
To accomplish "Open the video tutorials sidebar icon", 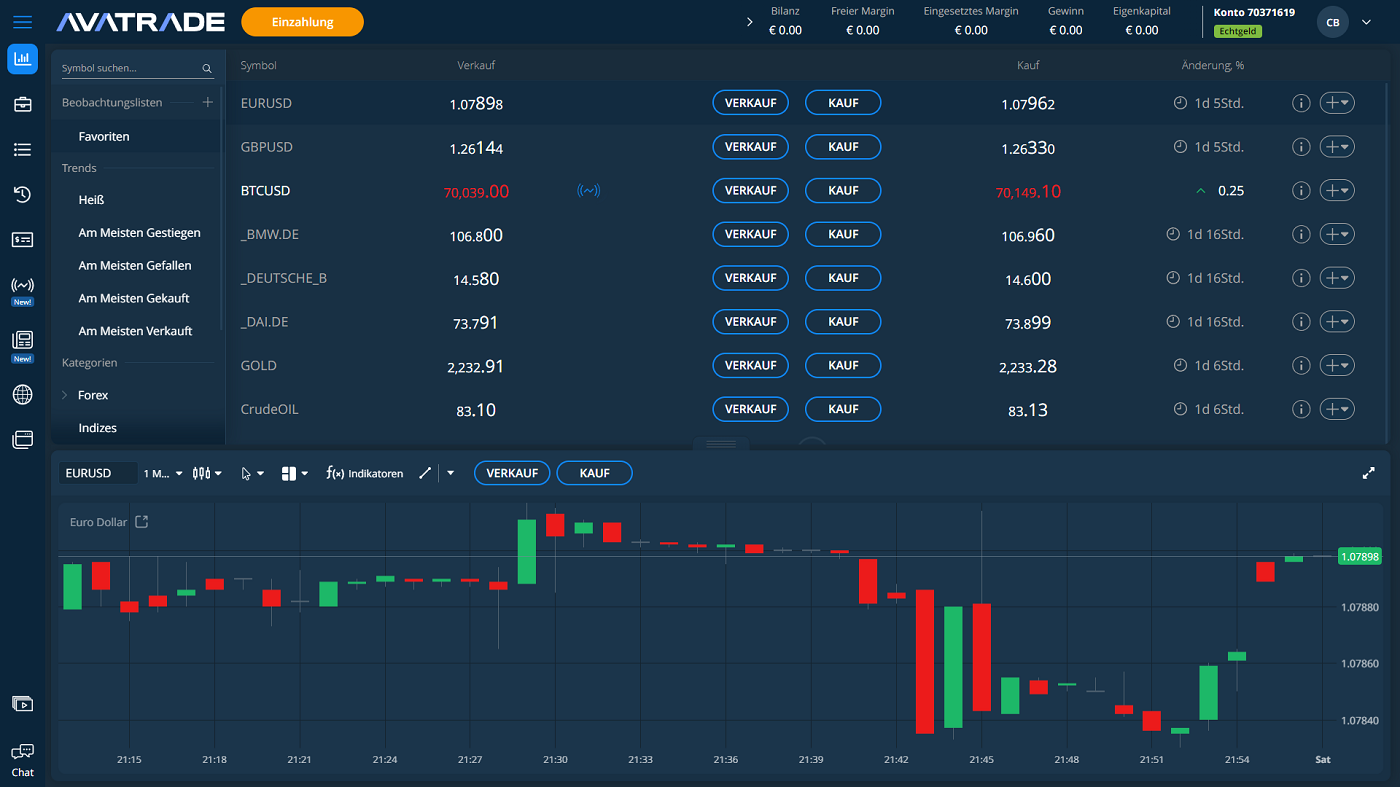I will [22, 704].
